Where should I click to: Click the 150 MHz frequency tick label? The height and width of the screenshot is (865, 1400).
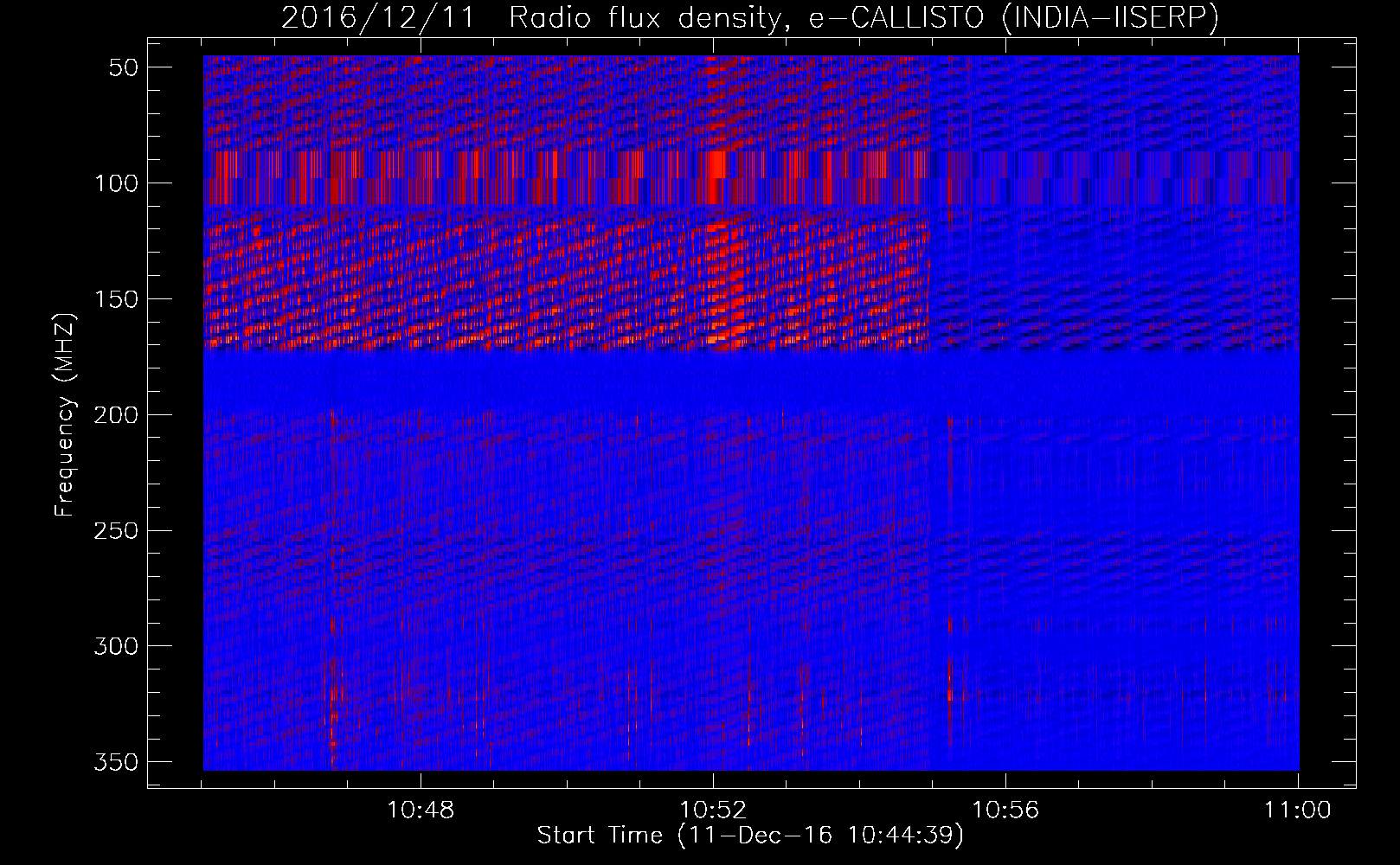(116, 299)
